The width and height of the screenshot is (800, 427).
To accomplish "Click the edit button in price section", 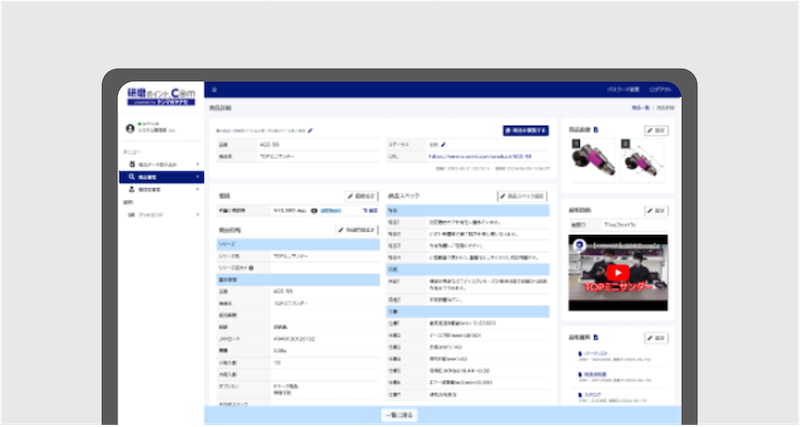I will click(x=361, y=195).
